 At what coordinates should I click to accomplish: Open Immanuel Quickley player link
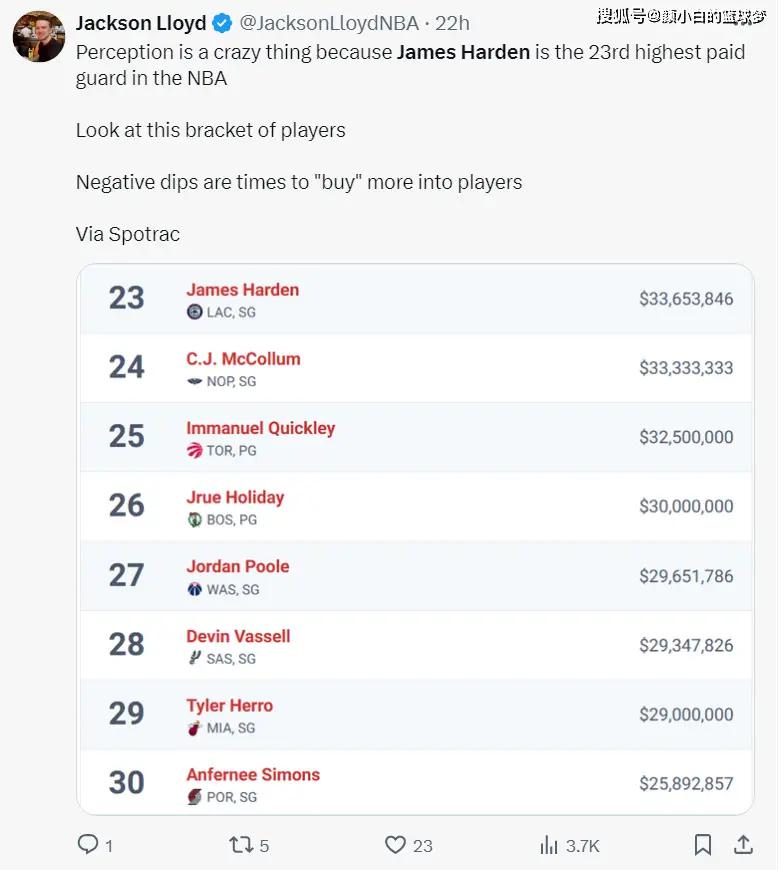pyautogui.click(x=261, y=428)
